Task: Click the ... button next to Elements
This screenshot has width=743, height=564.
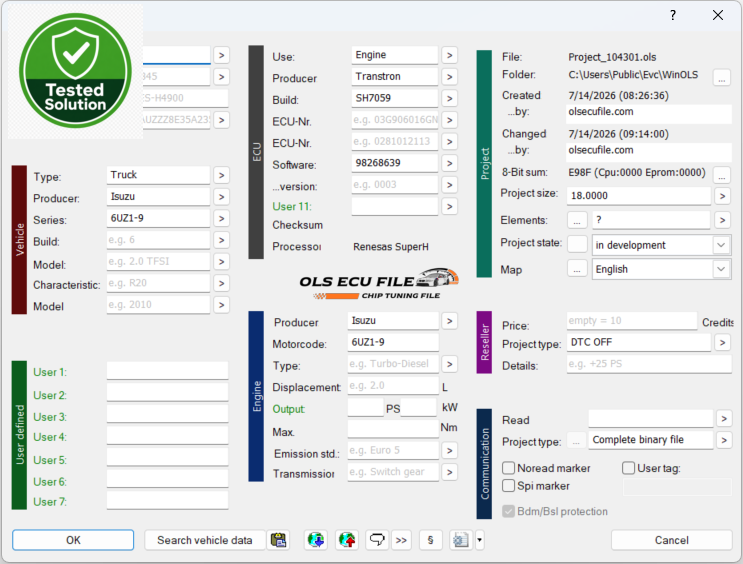Action: tap(577, 220)
